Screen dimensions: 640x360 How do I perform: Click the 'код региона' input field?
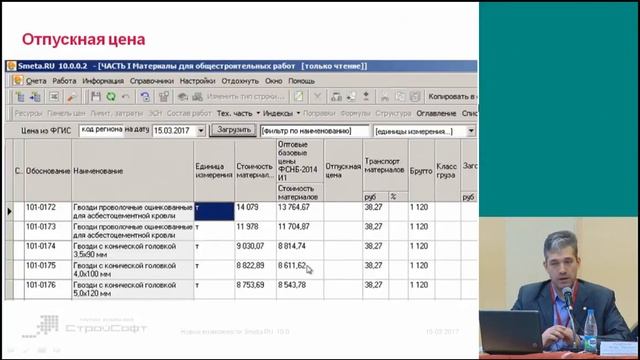101,130
